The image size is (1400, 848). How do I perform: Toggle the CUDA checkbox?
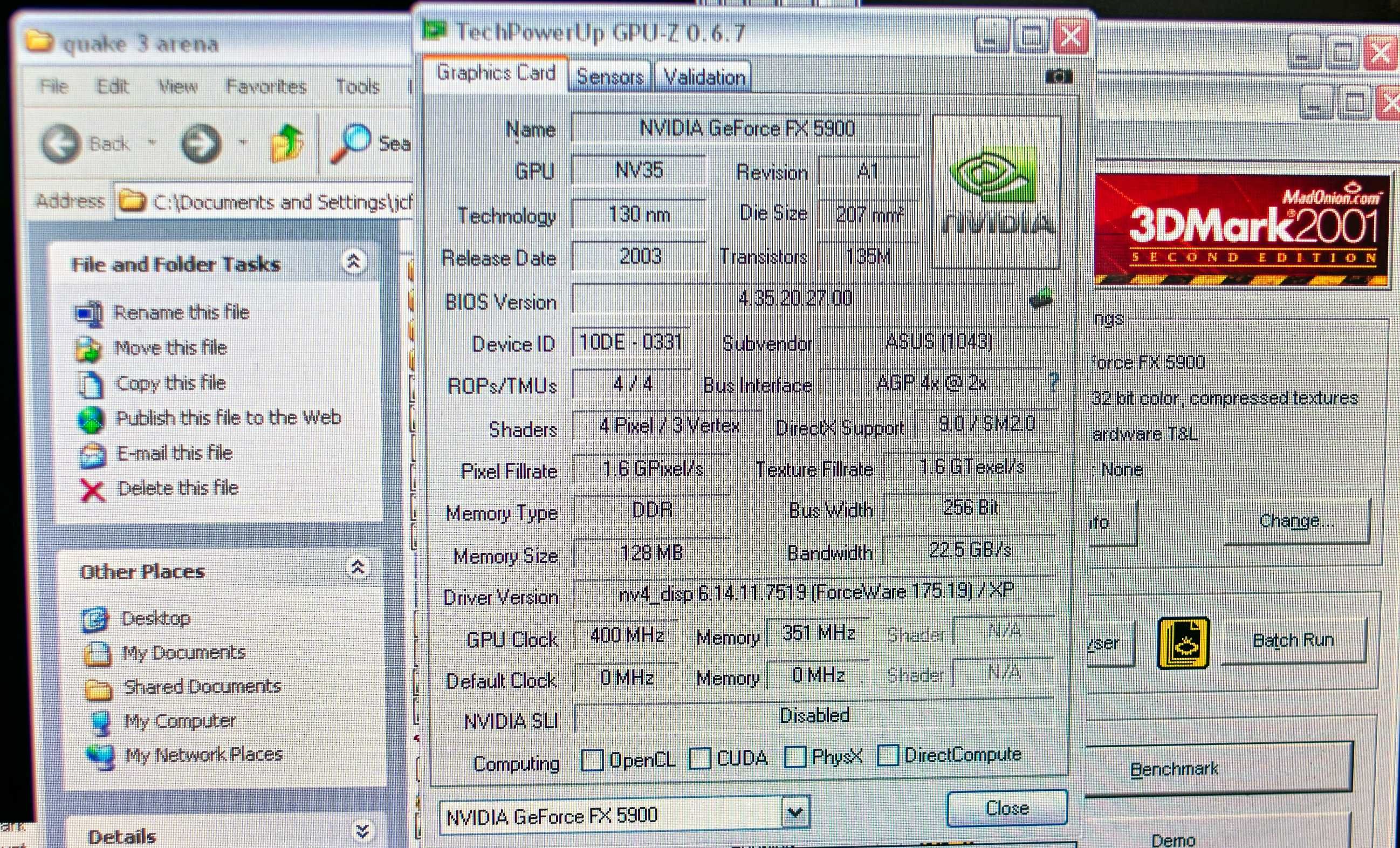click(x=700, y=758)
